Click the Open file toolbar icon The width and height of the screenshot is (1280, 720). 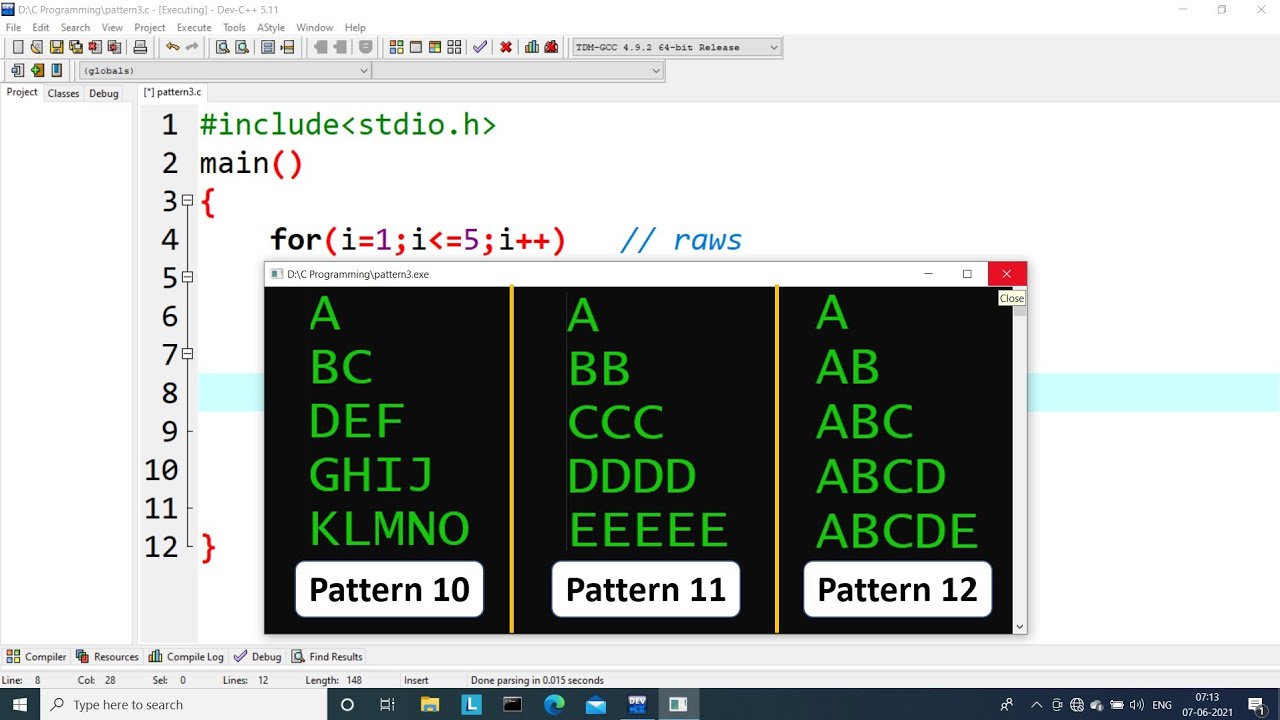[x=37, y=47]
